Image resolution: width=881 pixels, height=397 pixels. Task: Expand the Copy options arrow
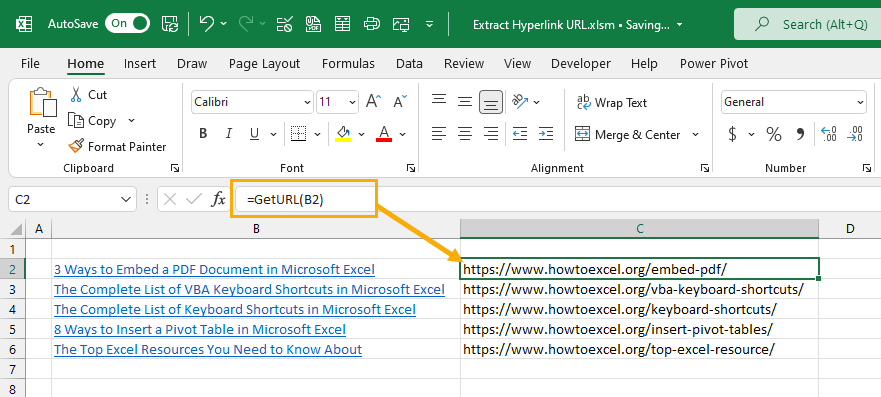click(131, 121)
